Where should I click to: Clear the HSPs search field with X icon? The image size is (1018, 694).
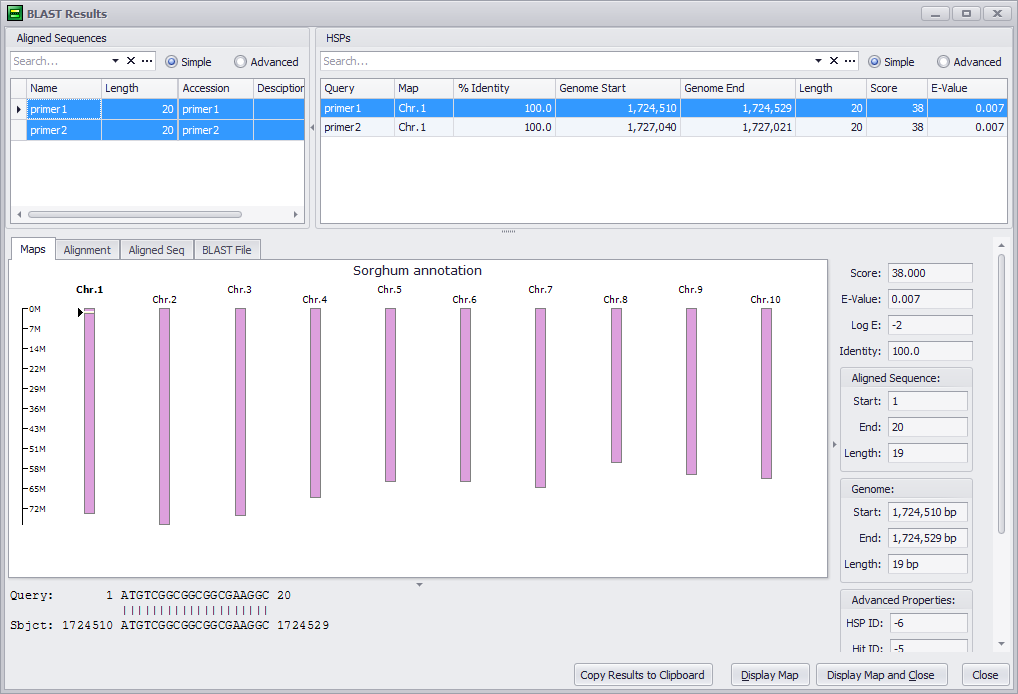point(834,61)
